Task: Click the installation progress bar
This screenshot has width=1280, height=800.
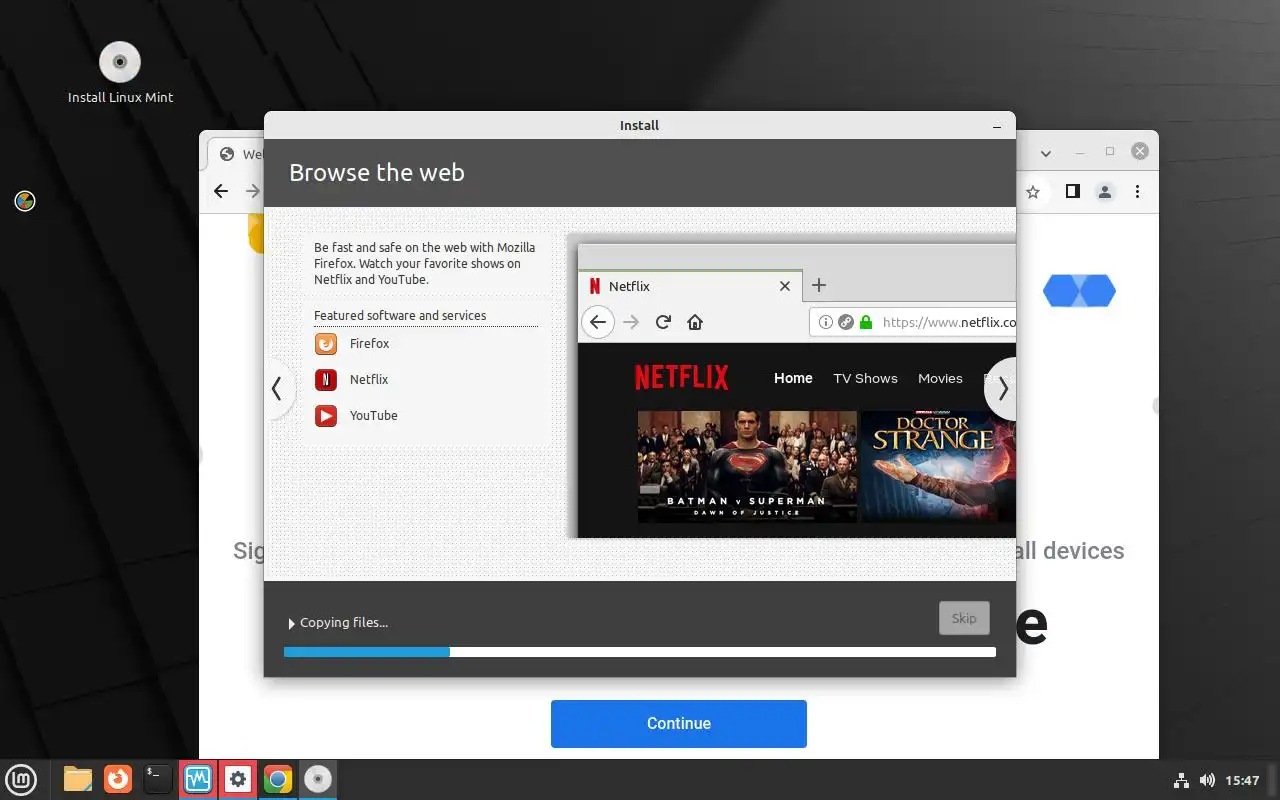Action: pyautogui.click(x=640, y=652)
